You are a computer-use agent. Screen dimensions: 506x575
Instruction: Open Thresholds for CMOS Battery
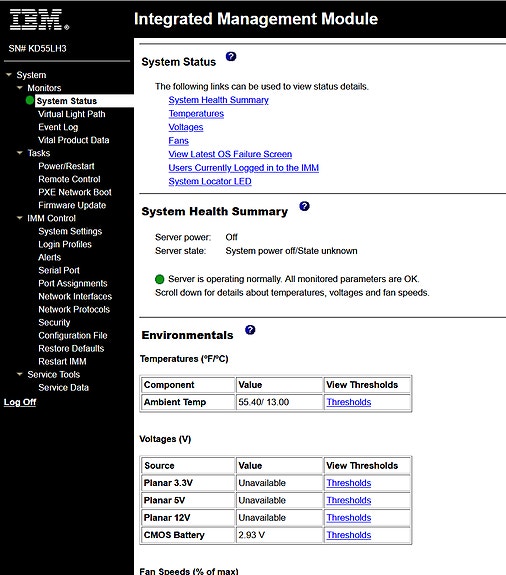[x=349, y=535]
